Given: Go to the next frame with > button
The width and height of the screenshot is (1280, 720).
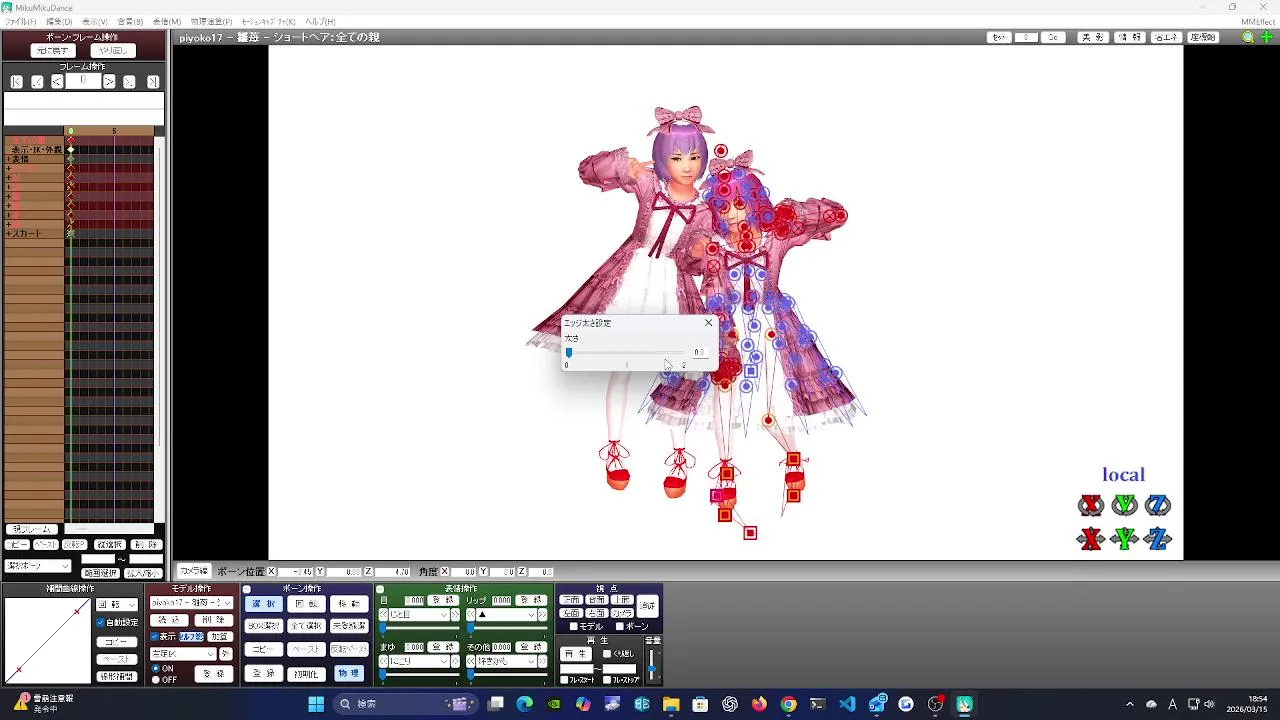Looking at the screenshot, I should (109, 82).
